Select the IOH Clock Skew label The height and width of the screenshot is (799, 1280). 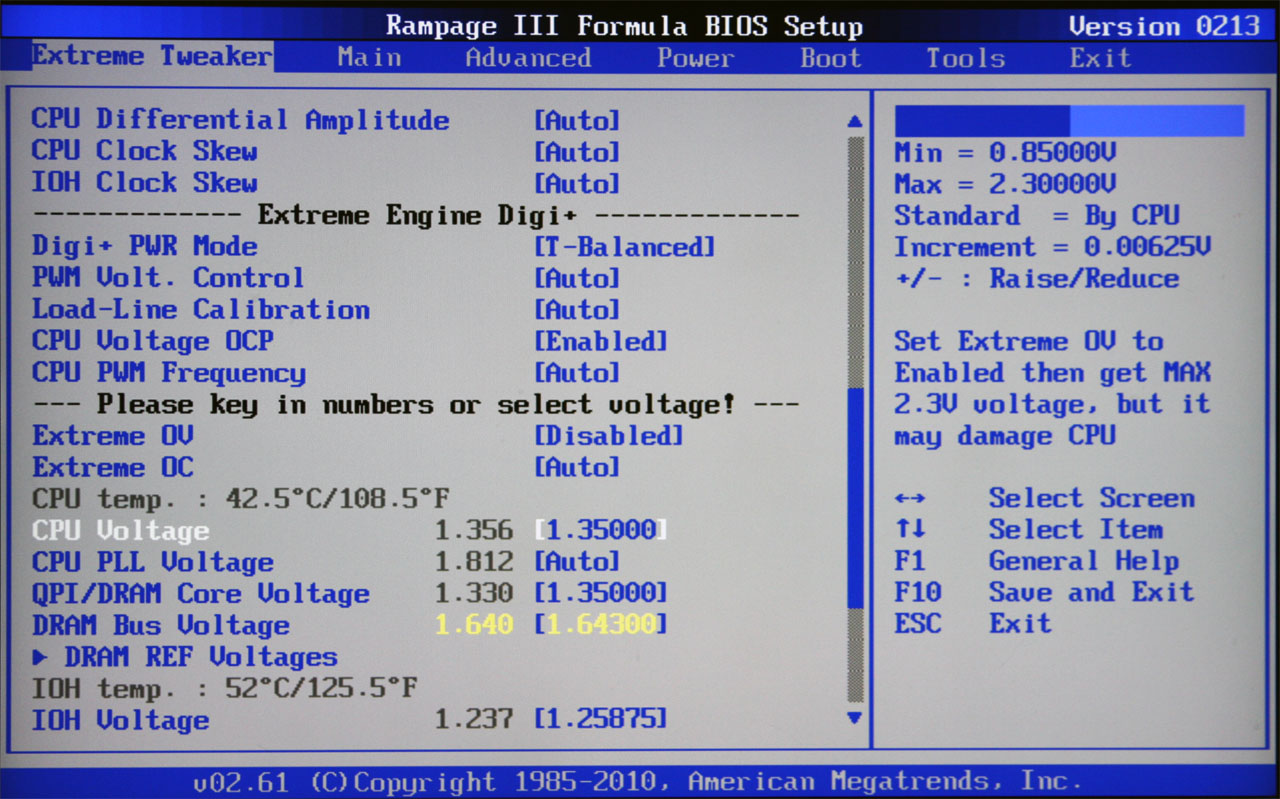point(144,184)
